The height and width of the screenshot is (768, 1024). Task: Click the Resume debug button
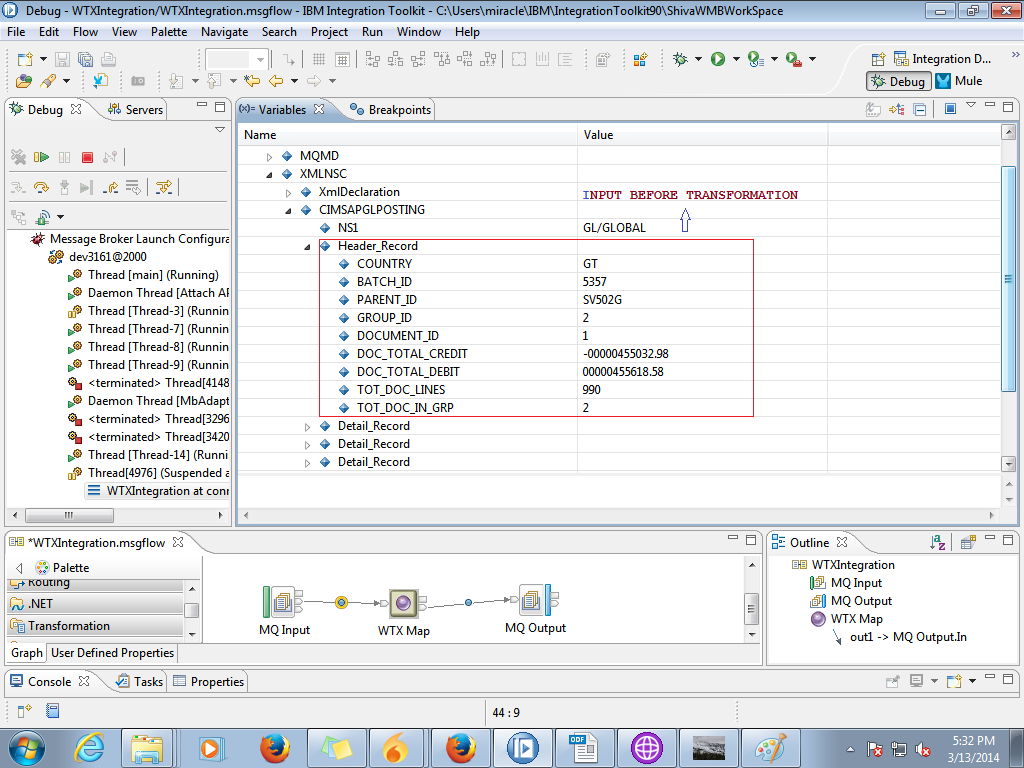pos(41,157)
